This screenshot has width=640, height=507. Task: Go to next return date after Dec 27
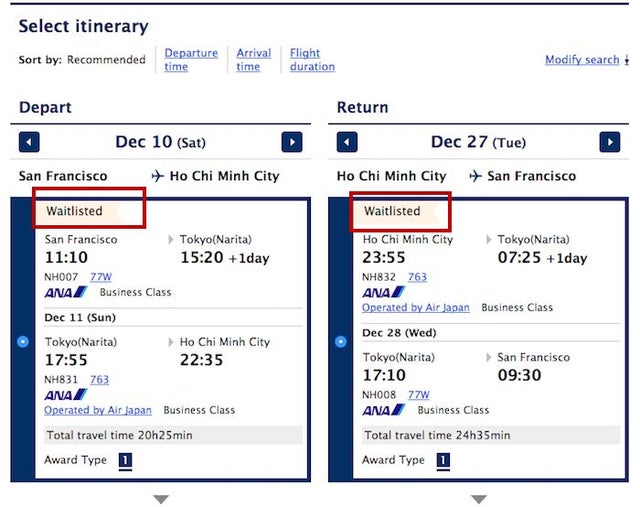point(610,142)
